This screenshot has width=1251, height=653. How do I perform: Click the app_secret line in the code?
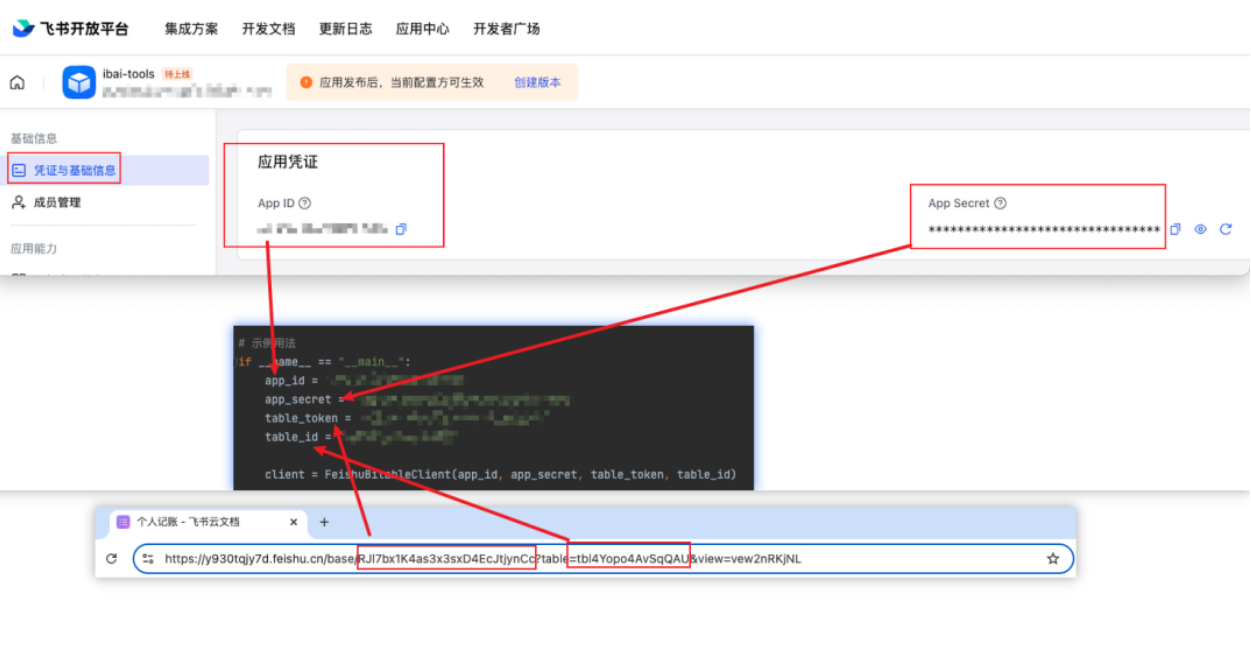click(417, 400)
